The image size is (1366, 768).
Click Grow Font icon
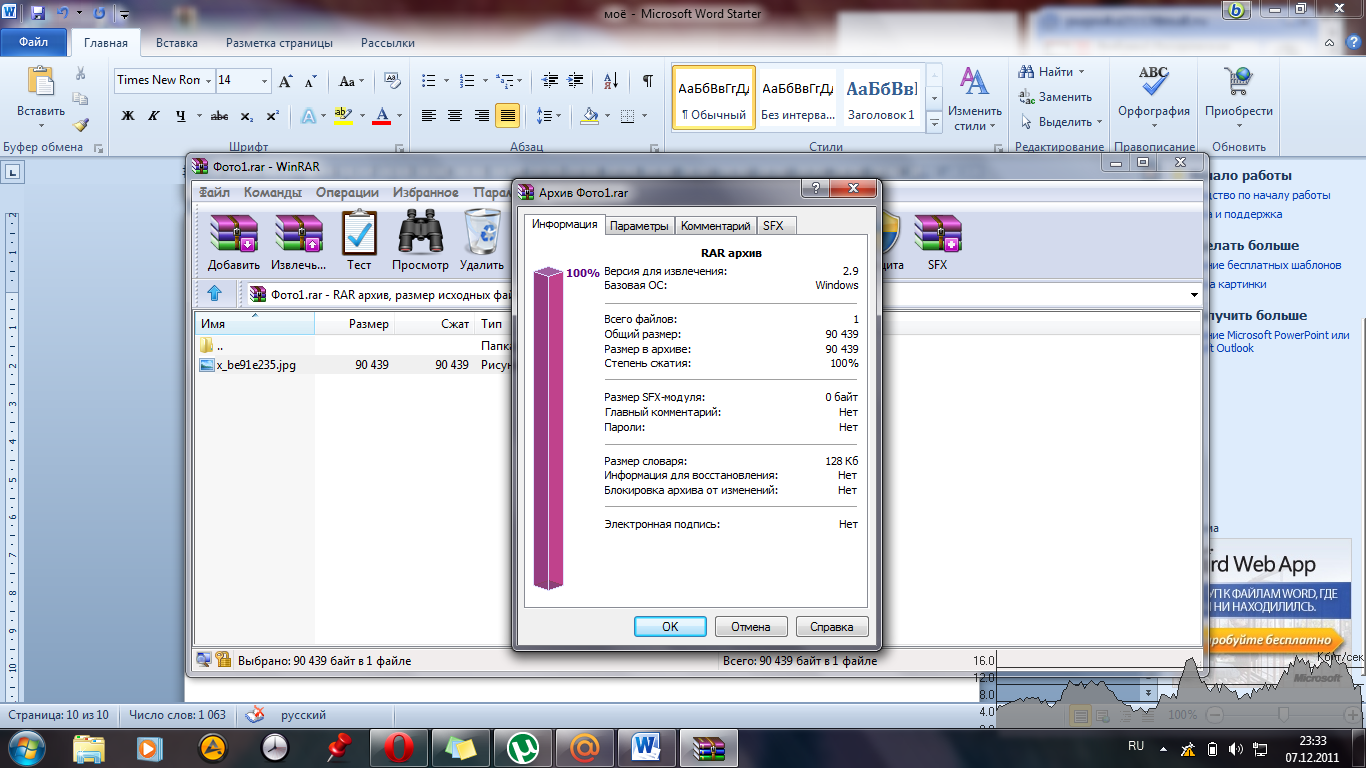tap(286, 81)
